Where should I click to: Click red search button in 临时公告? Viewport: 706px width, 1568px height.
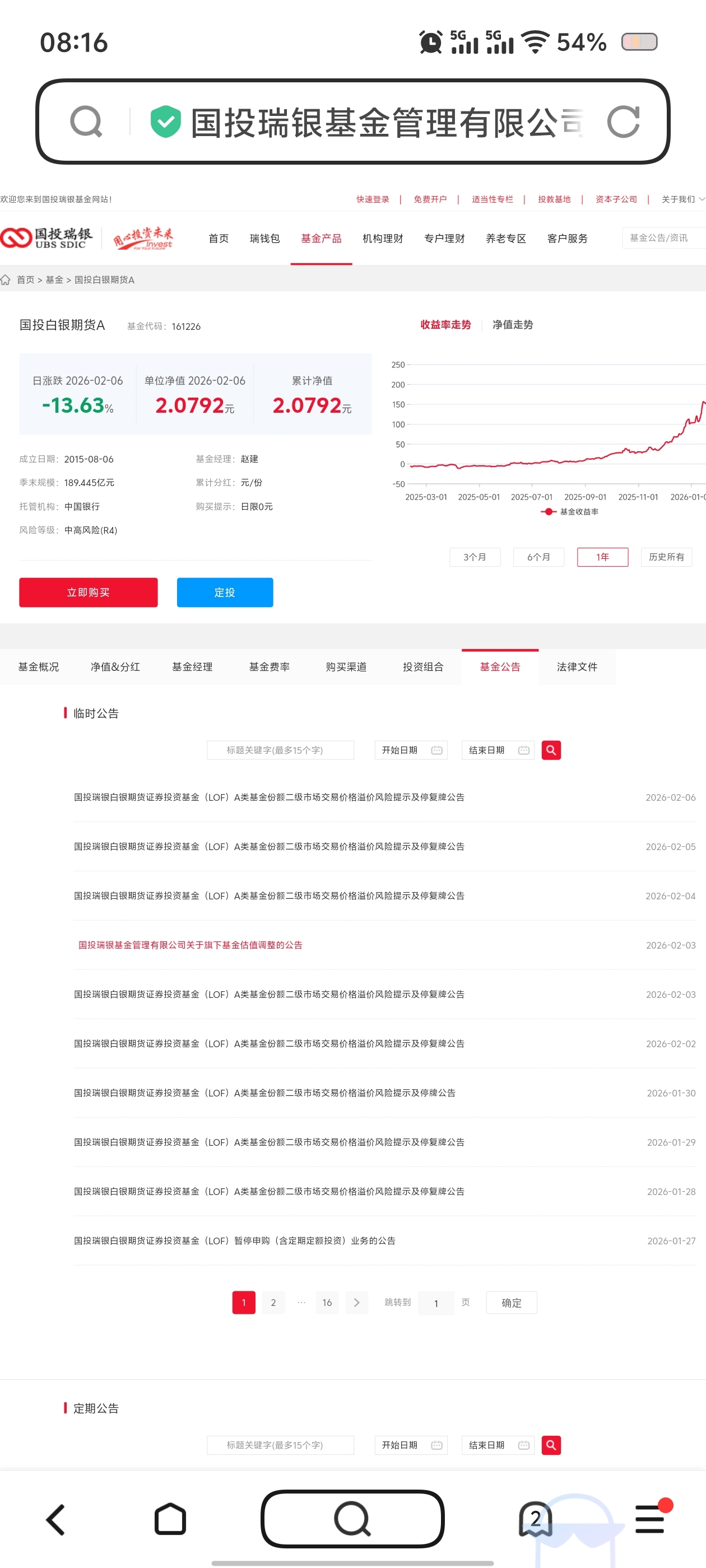(551, 750)
